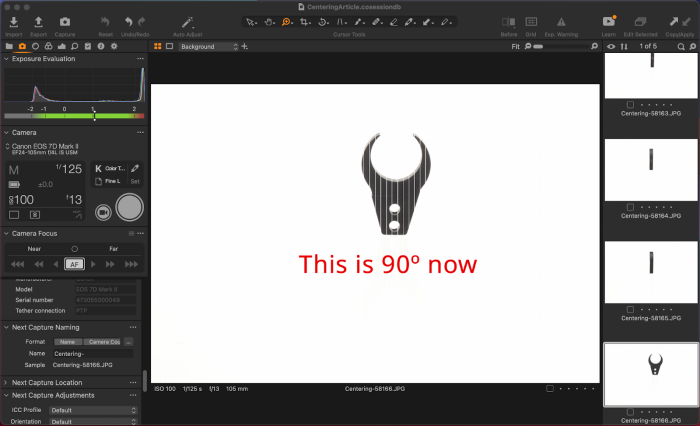Click the exposure meter color bar

[x=74, y=116]
